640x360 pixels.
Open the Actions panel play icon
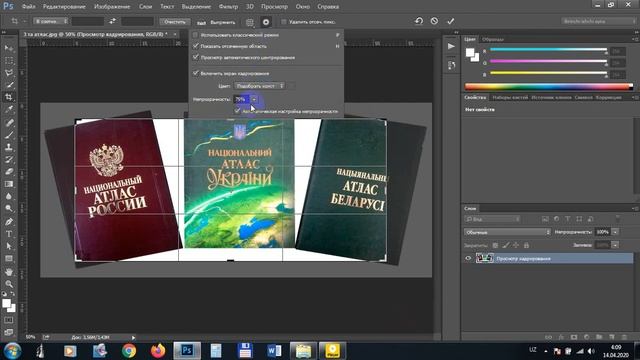click(x=451, y=47)
